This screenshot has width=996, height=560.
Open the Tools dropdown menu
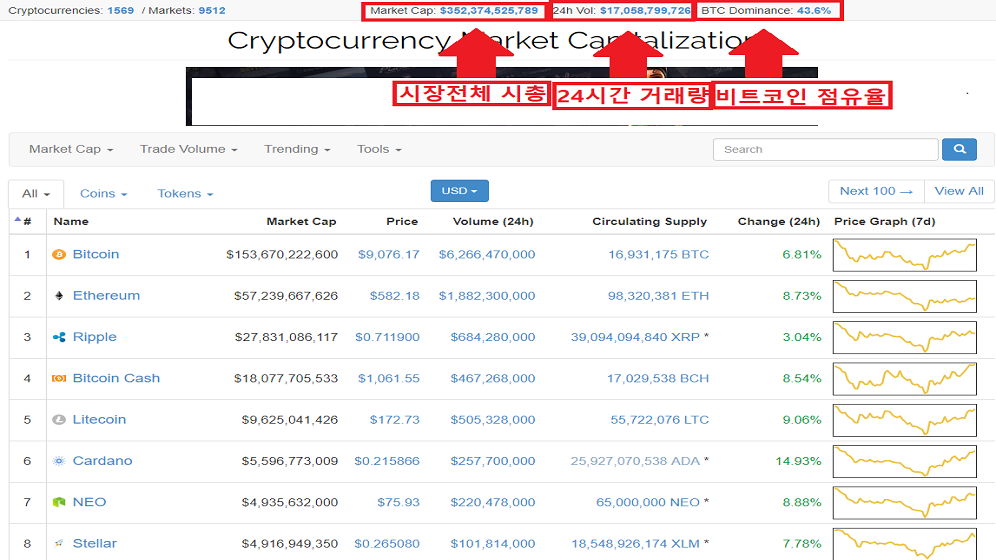379,149
